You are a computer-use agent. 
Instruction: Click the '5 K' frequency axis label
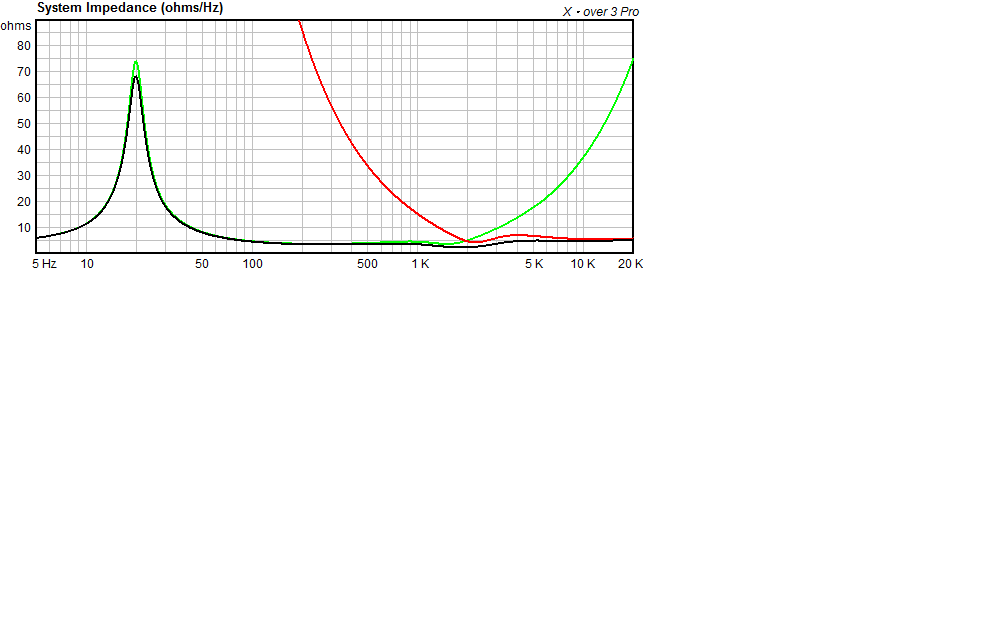(x=534, y=264)
